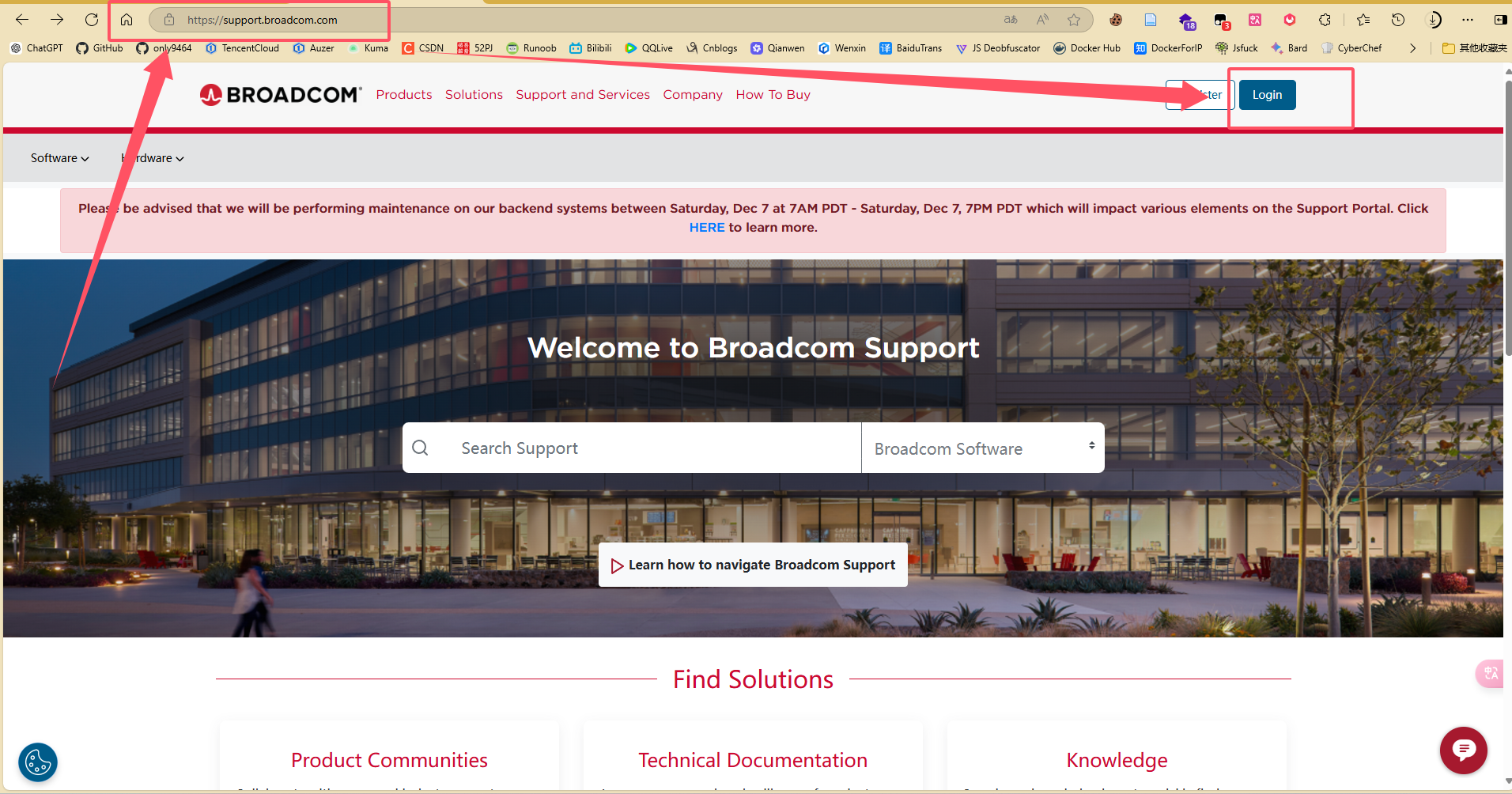Open the Product Communities card
This screenshot has width=1512, height=794.
(389, 760)
